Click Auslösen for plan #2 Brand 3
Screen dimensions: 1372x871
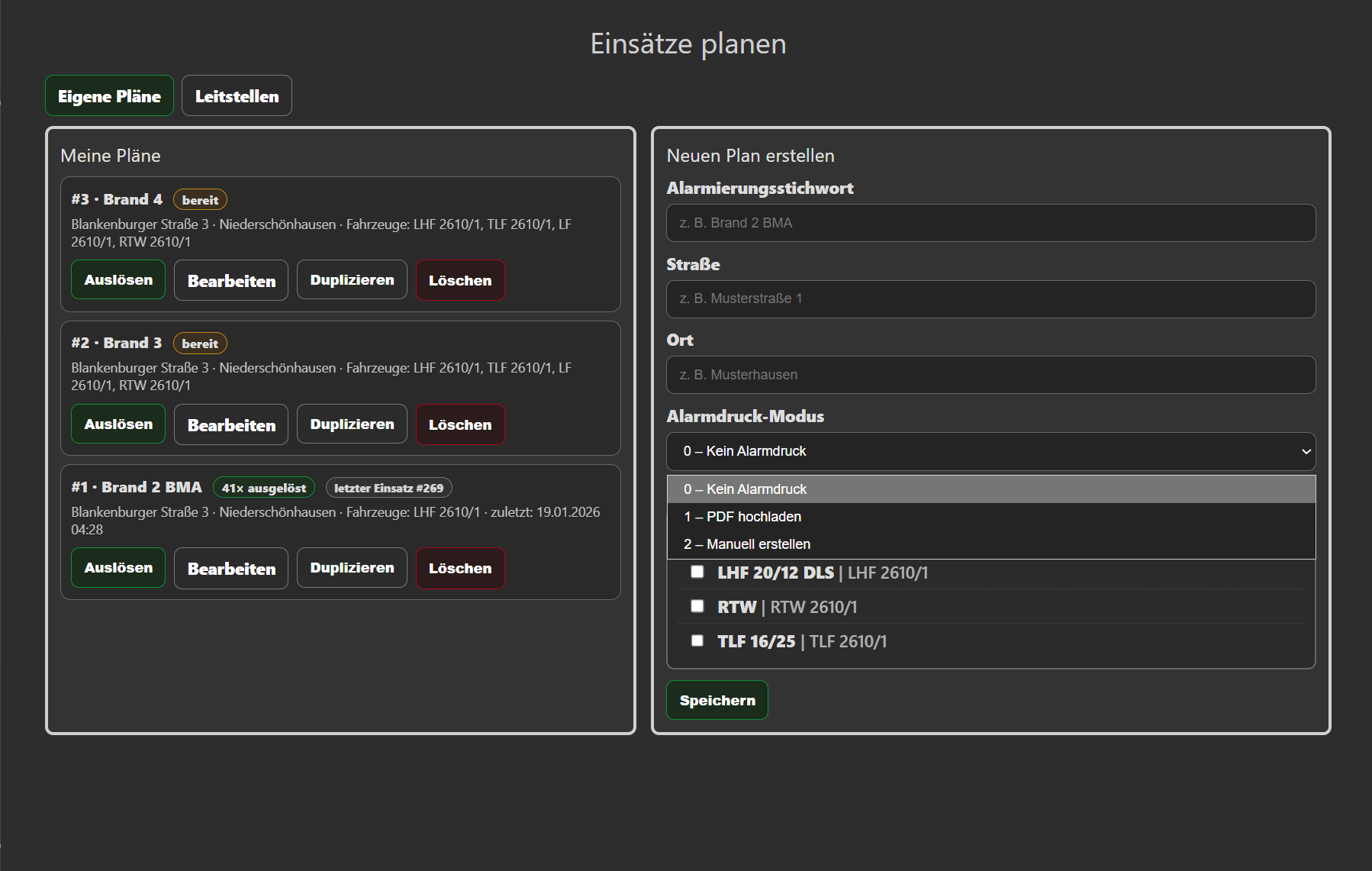pyautogui.click(x=118, y=424)
